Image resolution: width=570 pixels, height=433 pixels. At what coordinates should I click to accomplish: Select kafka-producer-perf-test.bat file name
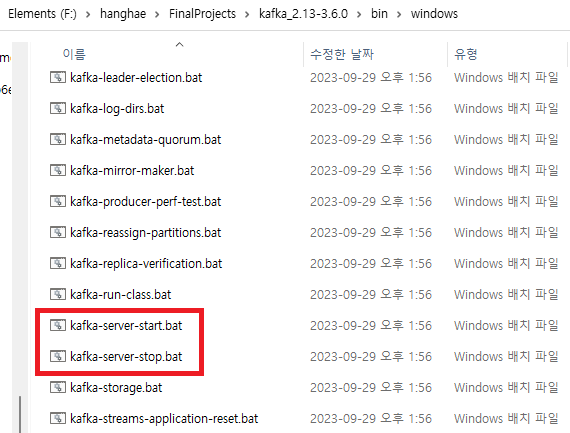[145, 202]
